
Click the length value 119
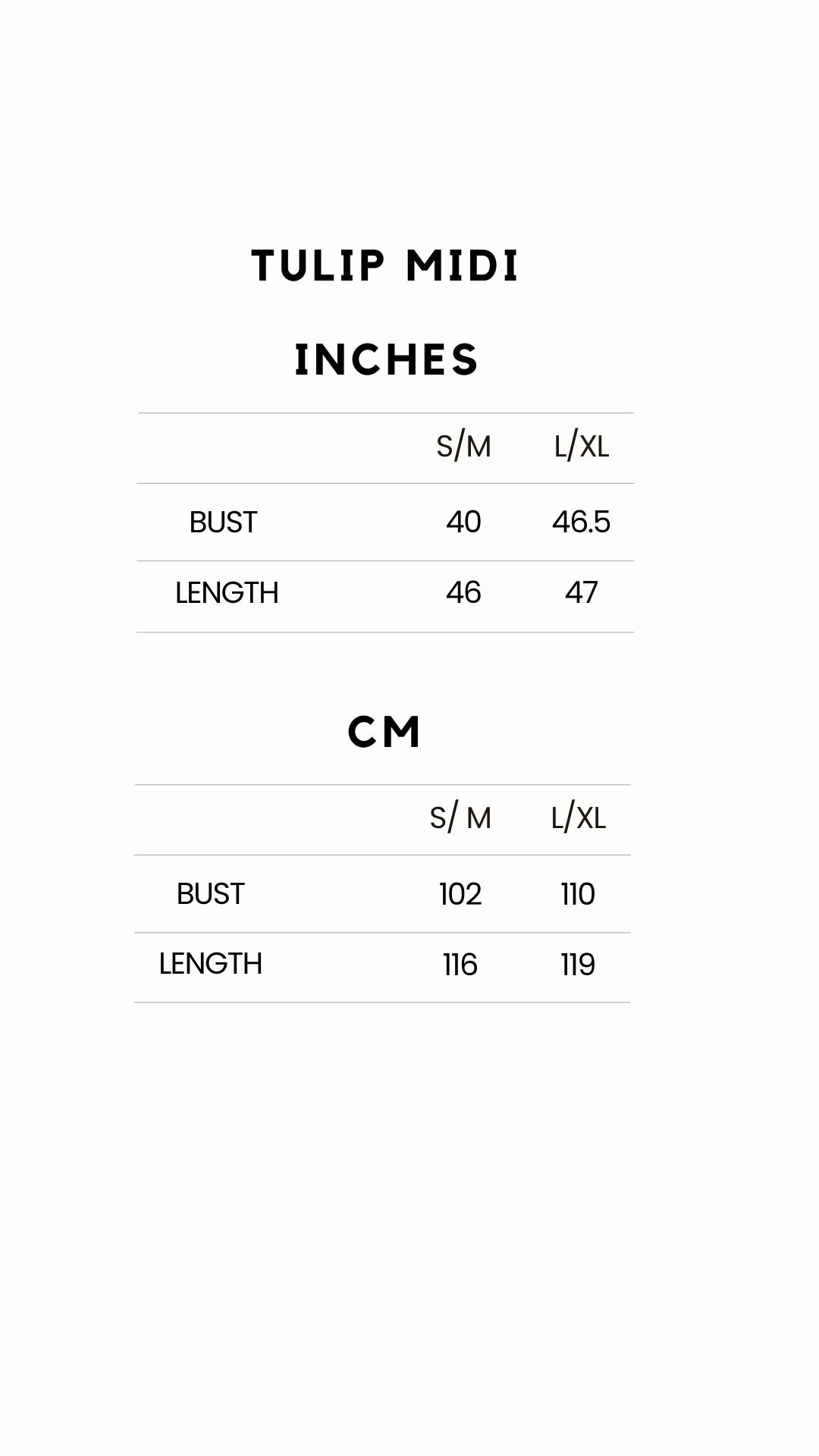pyautogui.click(x=578, y=965)
